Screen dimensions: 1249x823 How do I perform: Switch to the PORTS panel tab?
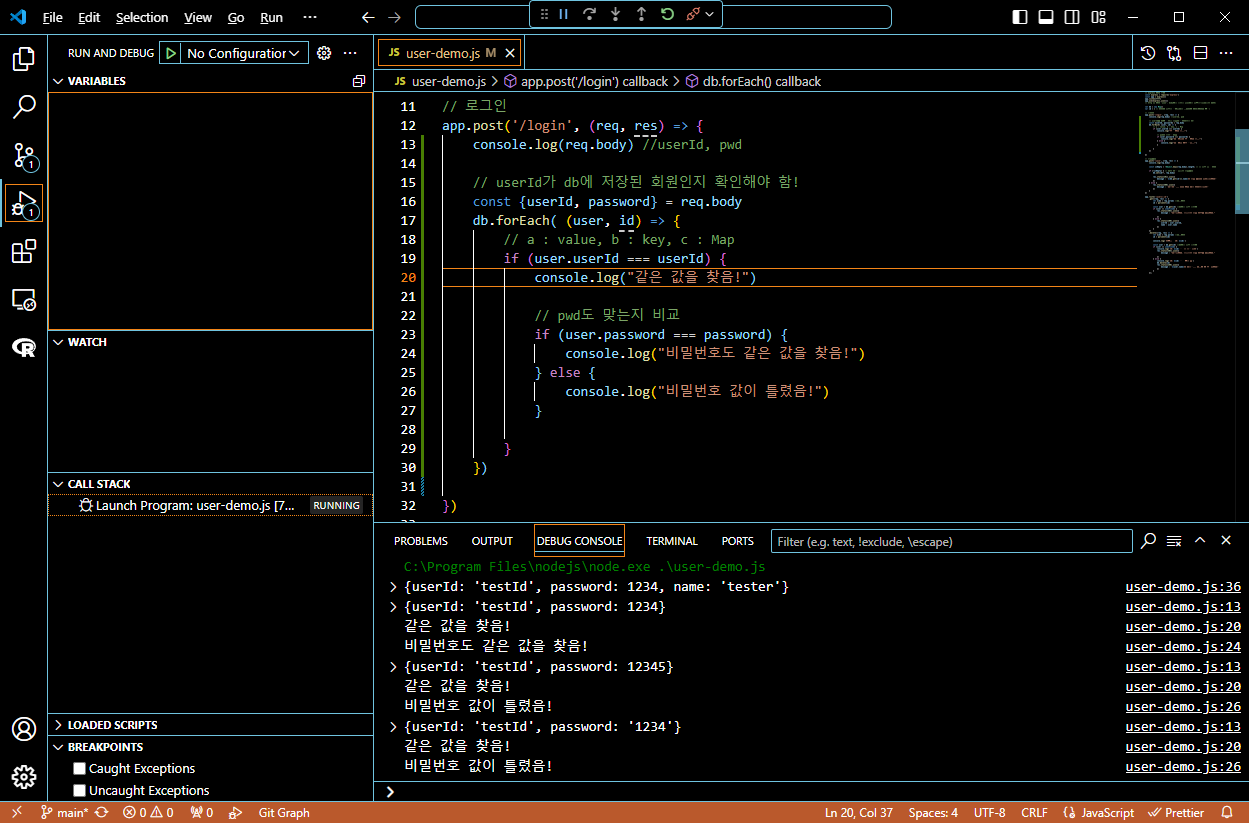[x=738, y=541]
